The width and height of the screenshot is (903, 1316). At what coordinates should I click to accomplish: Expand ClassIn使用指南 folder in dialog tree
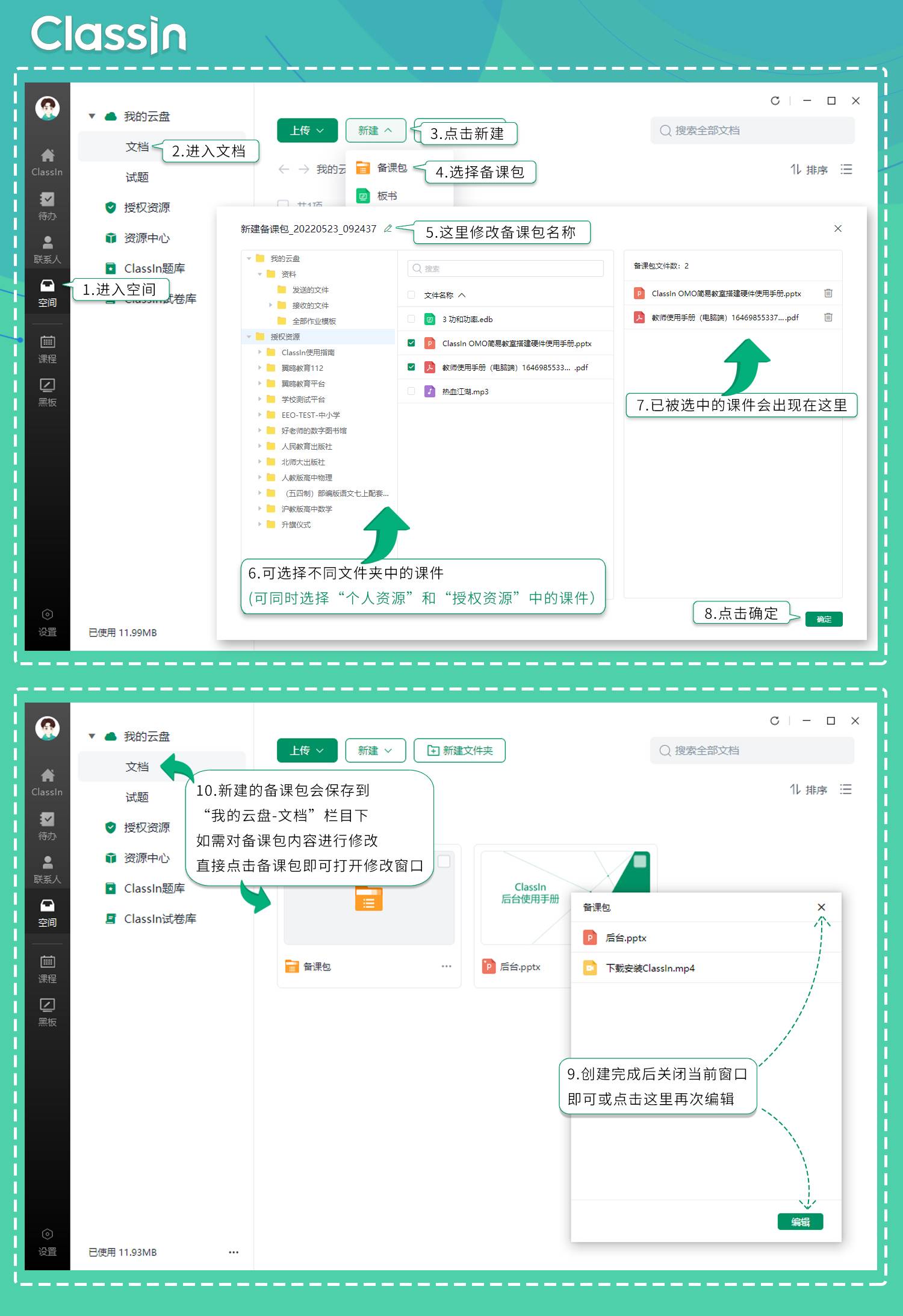pyautogui.click(x=260, y=352)
